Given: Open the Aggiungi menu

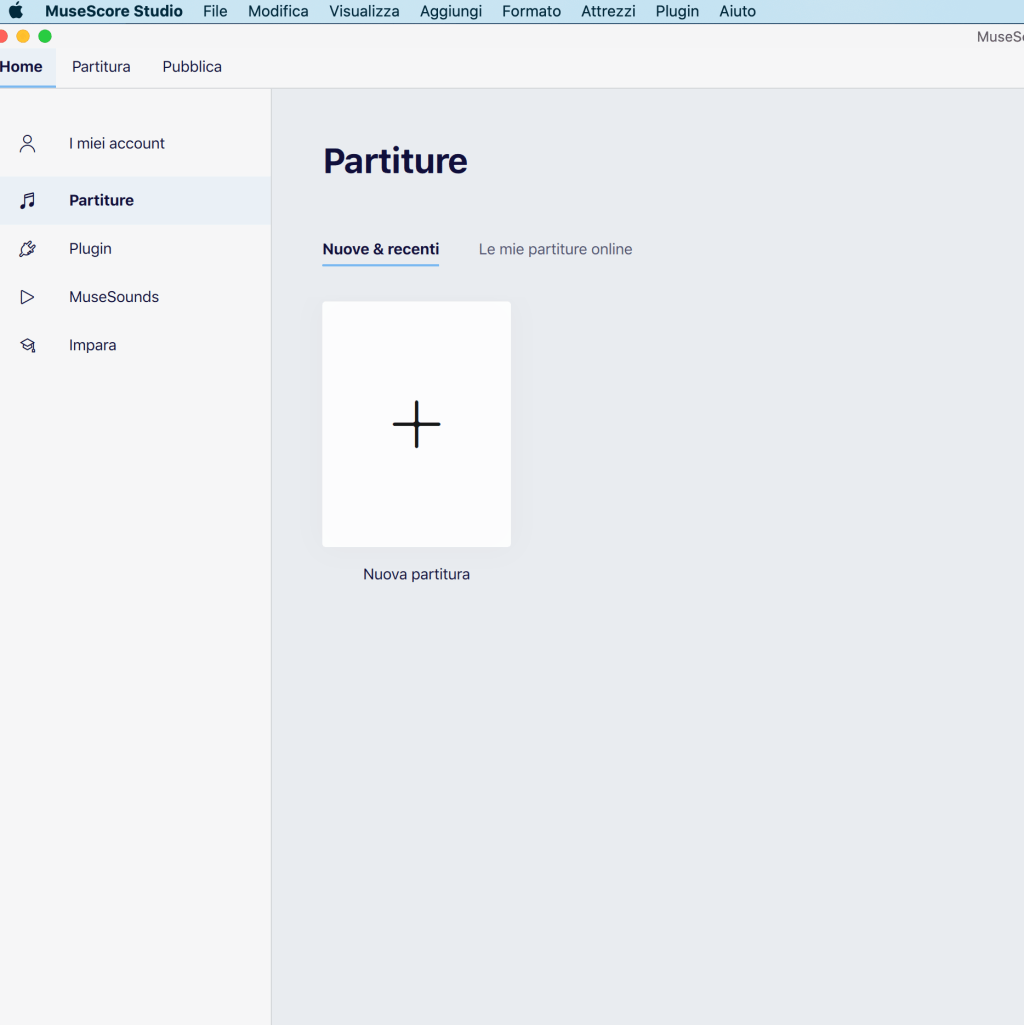Looking at the screenshot, I should pos(450,12).
